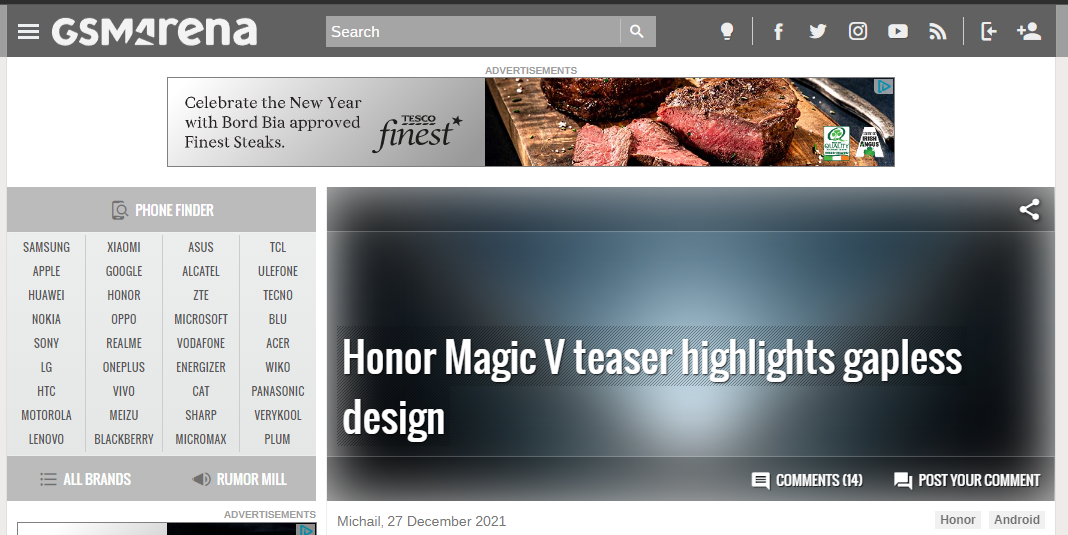Open Lenovo brand page
The width and height of the screenshot is (1068, 535).
click(x=46, y=439)
